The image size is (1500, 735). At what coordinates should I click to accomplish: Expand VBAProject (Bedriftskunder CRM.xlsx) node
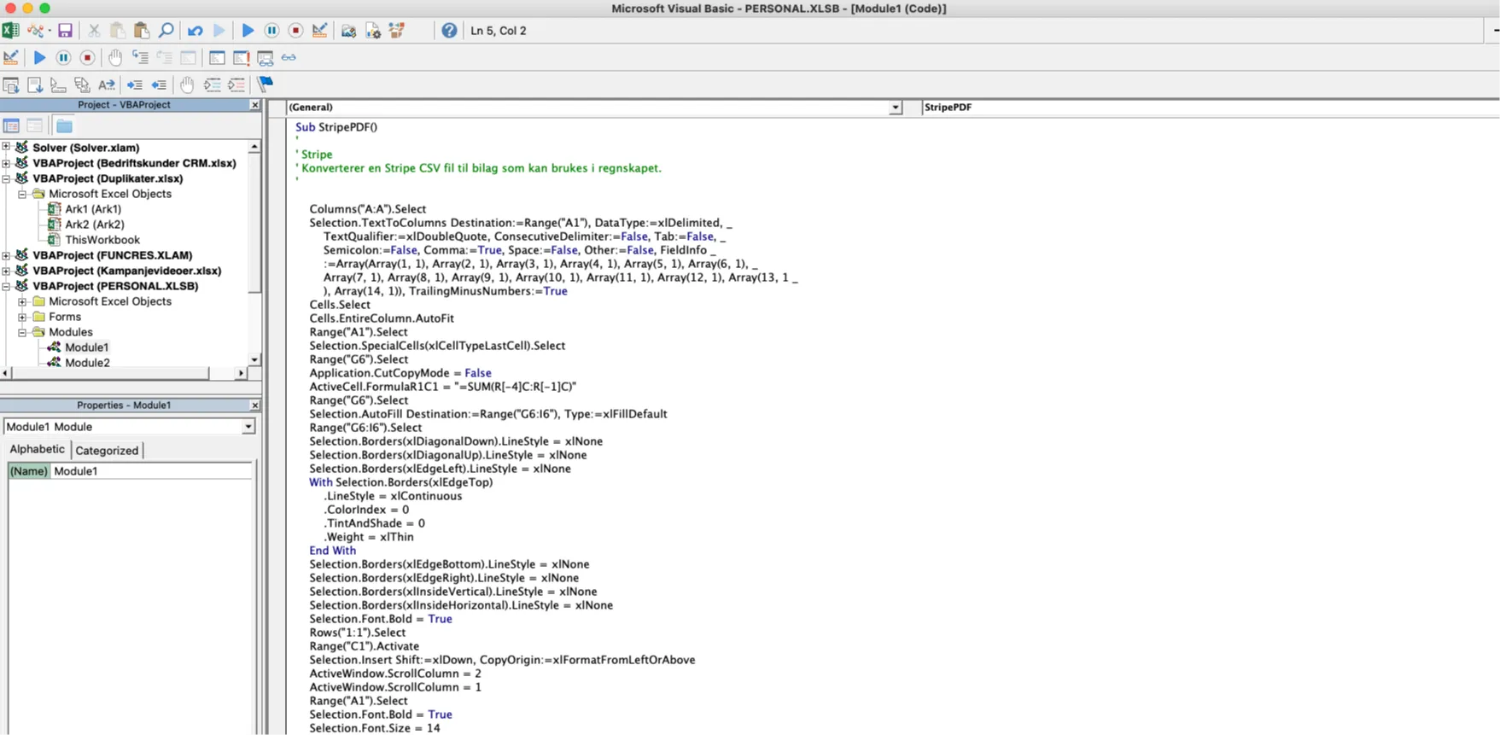point(6,163)
